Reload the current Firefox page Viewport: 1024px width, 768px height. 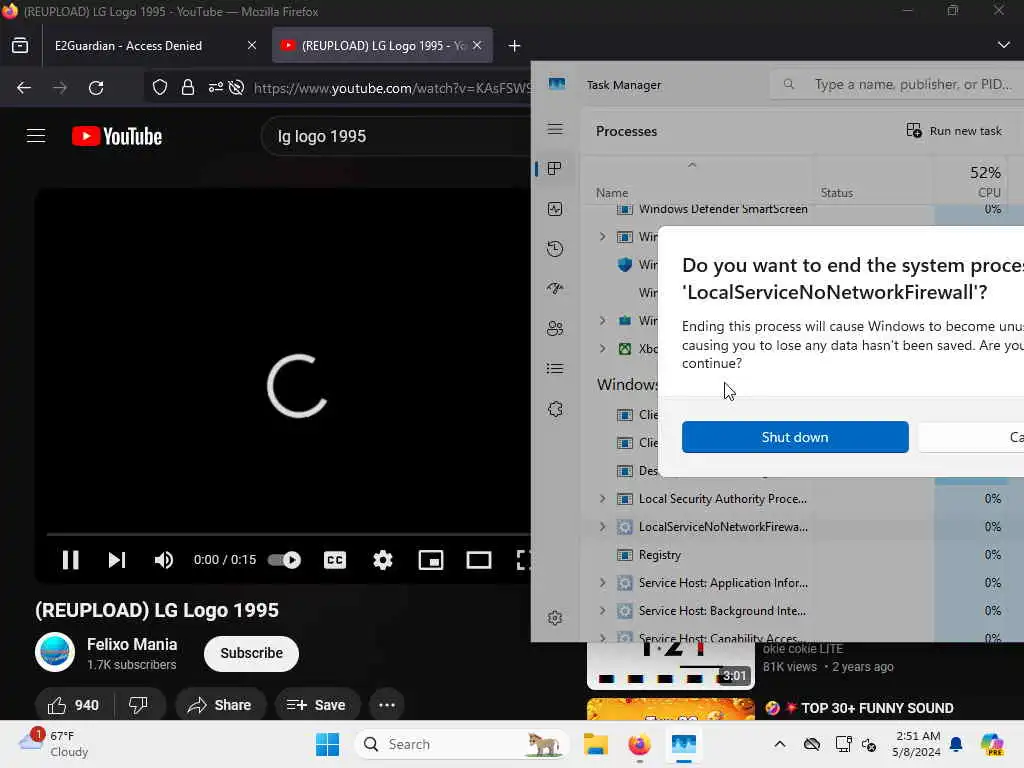point(96,88)
